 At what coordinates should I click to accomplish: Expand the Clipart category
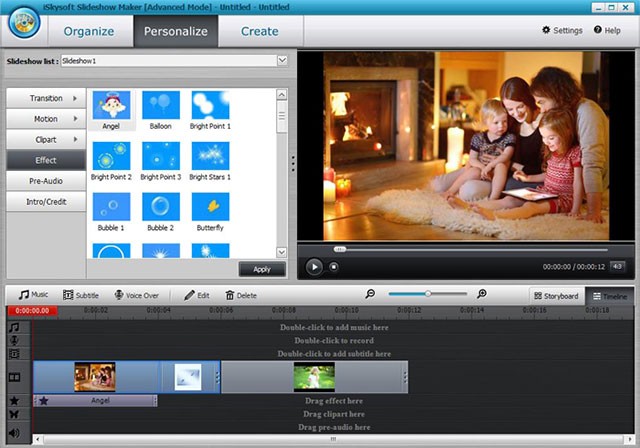click(x=46, y=140)
